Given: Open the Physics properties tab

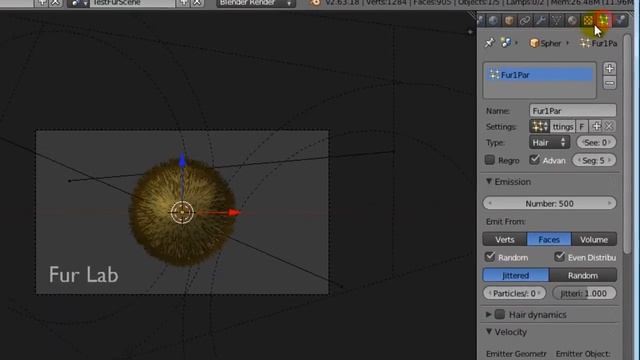Looking at the screenshot, I should 620,20.
